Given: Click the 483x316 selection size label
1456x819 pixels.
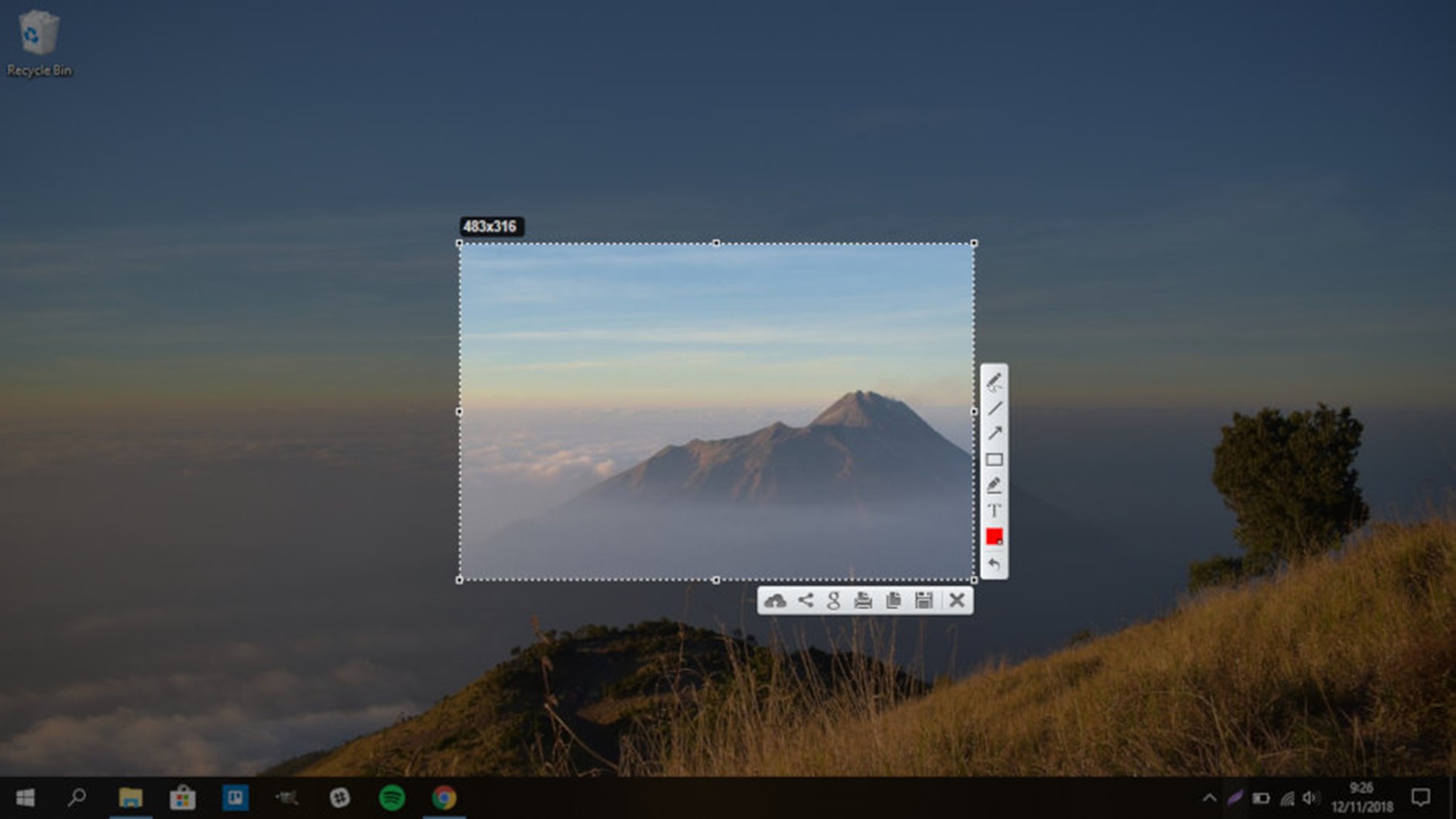Looking at the screenshot, I should coord(490,226).
